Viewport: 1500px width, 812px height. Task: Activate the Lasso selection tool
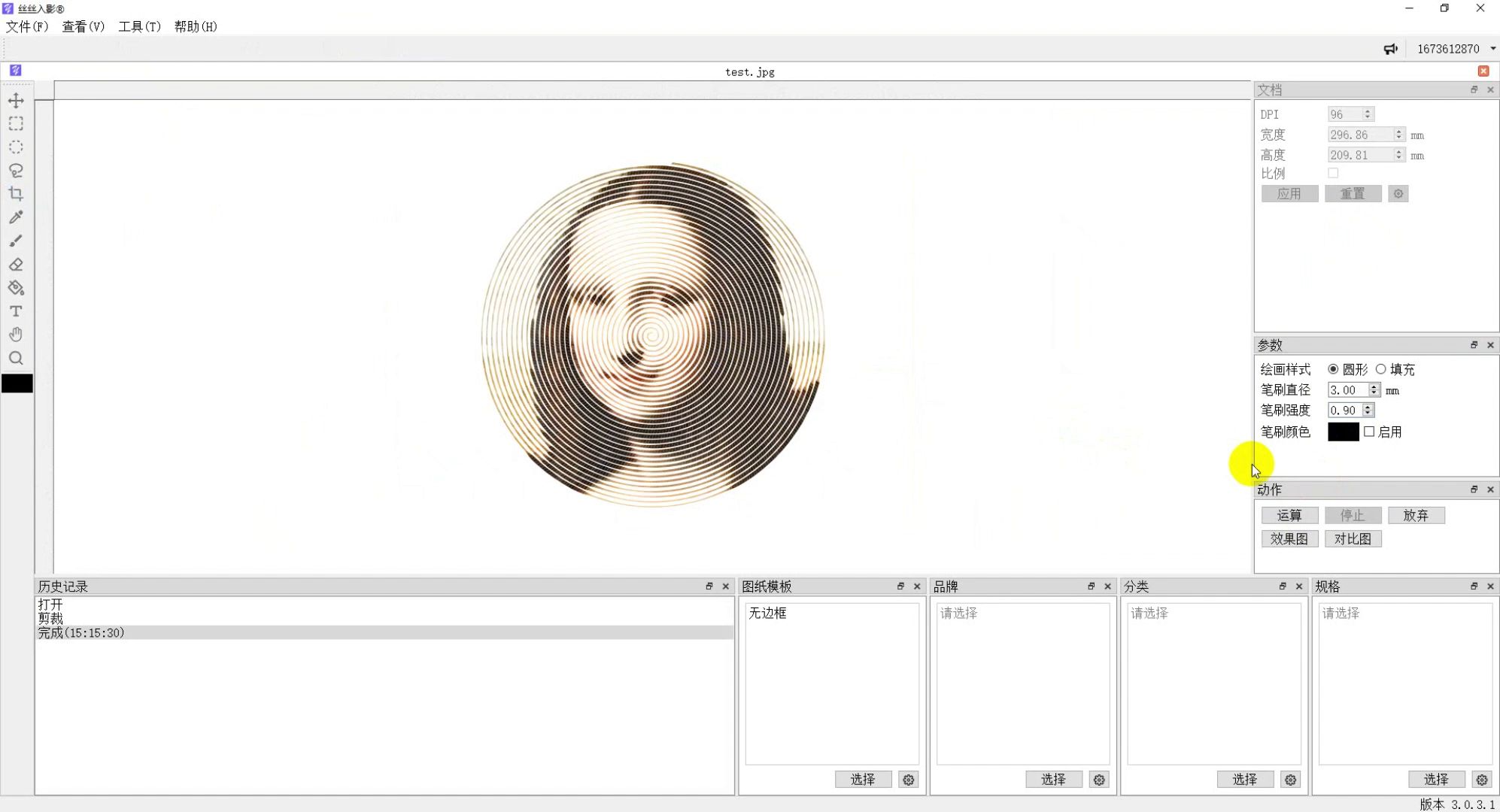coord(16,171)
